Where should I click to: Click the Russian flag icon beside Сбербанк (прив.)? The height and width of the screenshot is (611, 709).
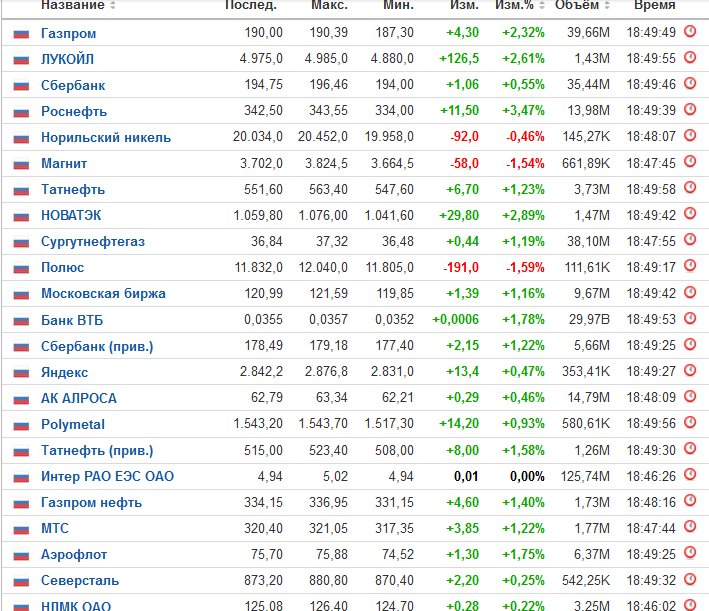[21, 347]
